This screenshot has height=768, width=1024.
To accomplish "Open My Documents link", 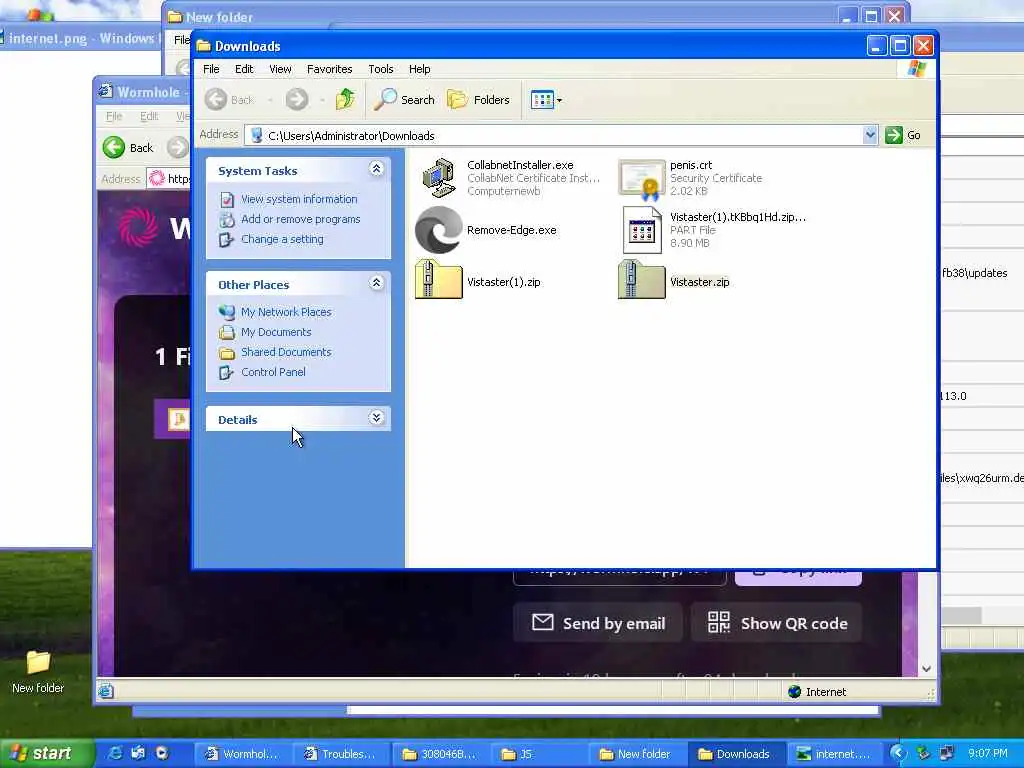I will pyautogui.click(x=276, y=332).
